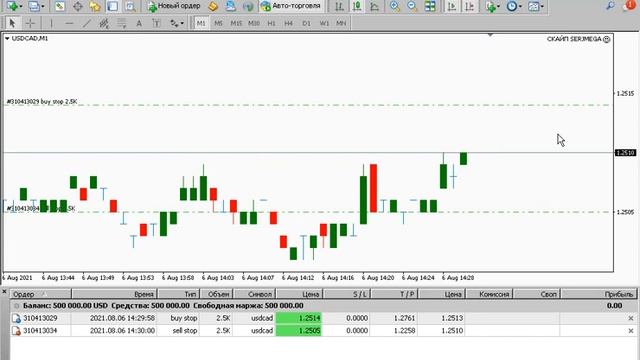This screenshot has width=640, height=360.
Task: Switch to line chart display
Action: pos(374,6)
